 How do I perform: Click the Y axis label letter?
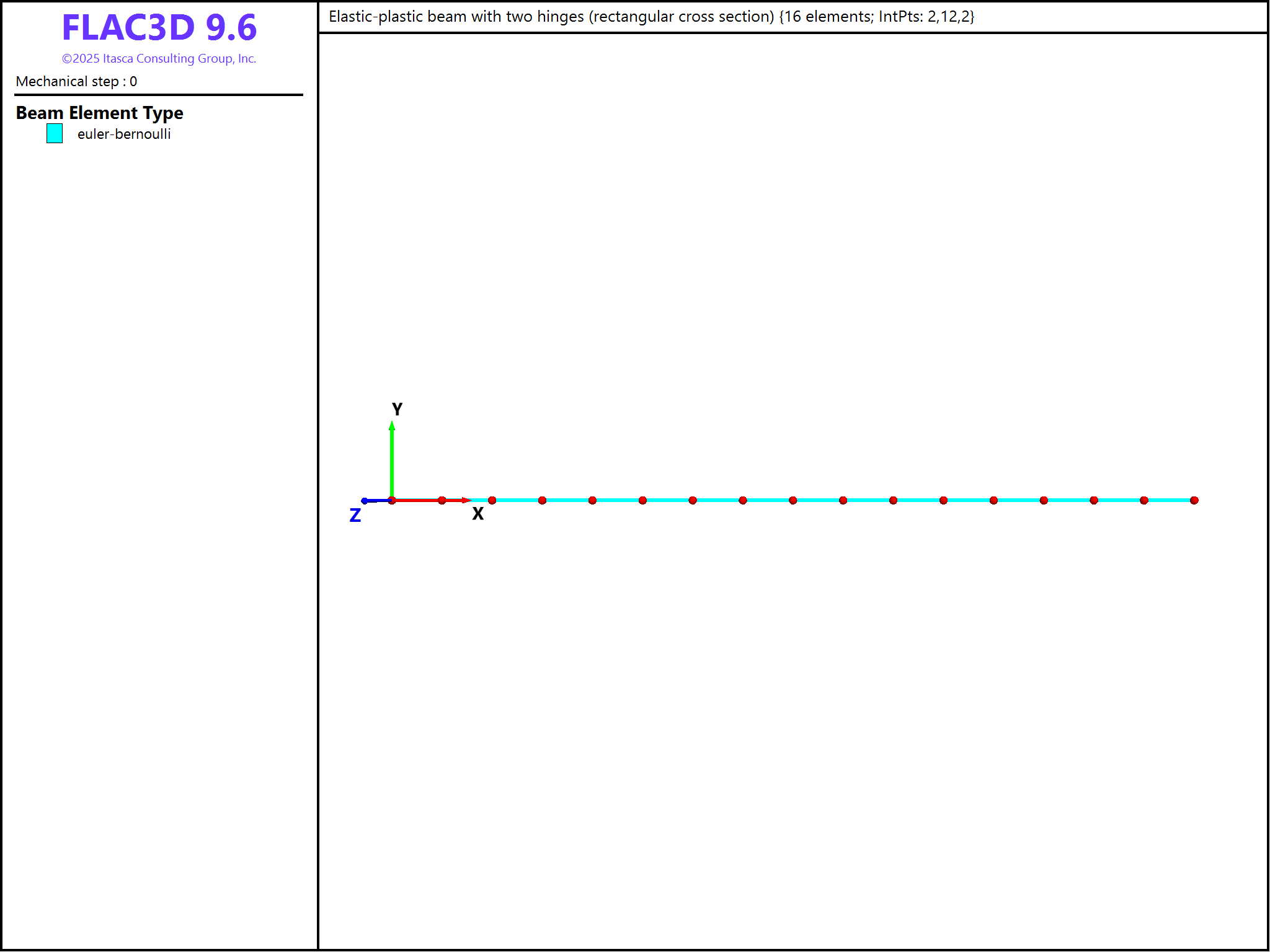(x=397, y=409)
